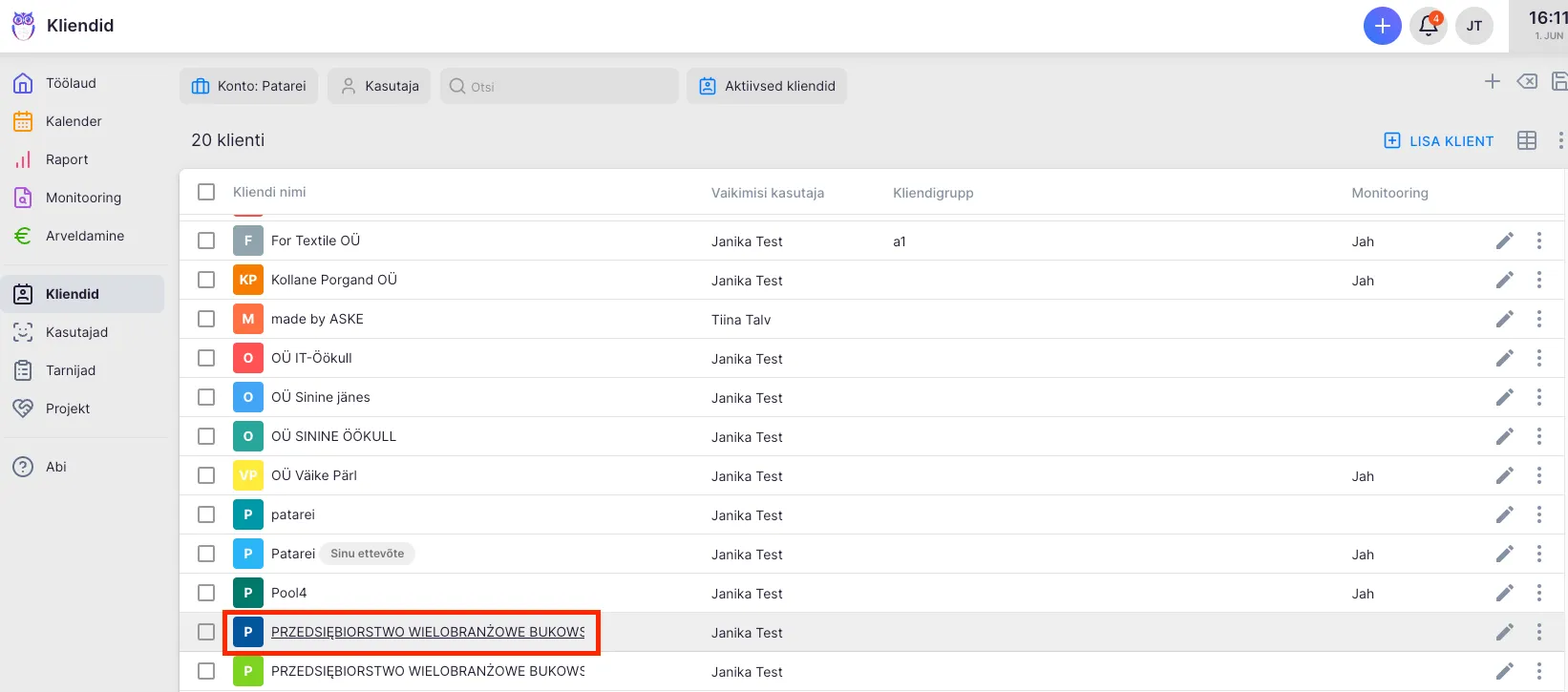Expand the Kasutaja filter
The image size is (1568, 692).
[379, 86]
